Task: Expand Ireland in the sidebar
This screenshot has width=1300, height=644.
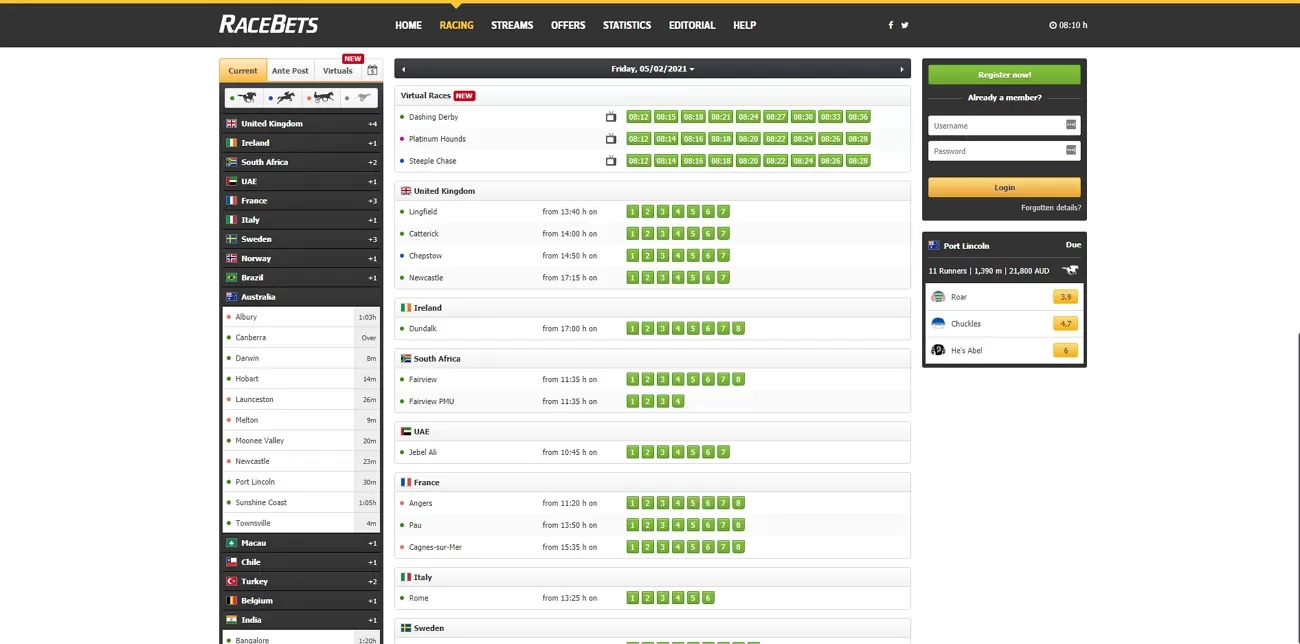Action: pos(301,143)
